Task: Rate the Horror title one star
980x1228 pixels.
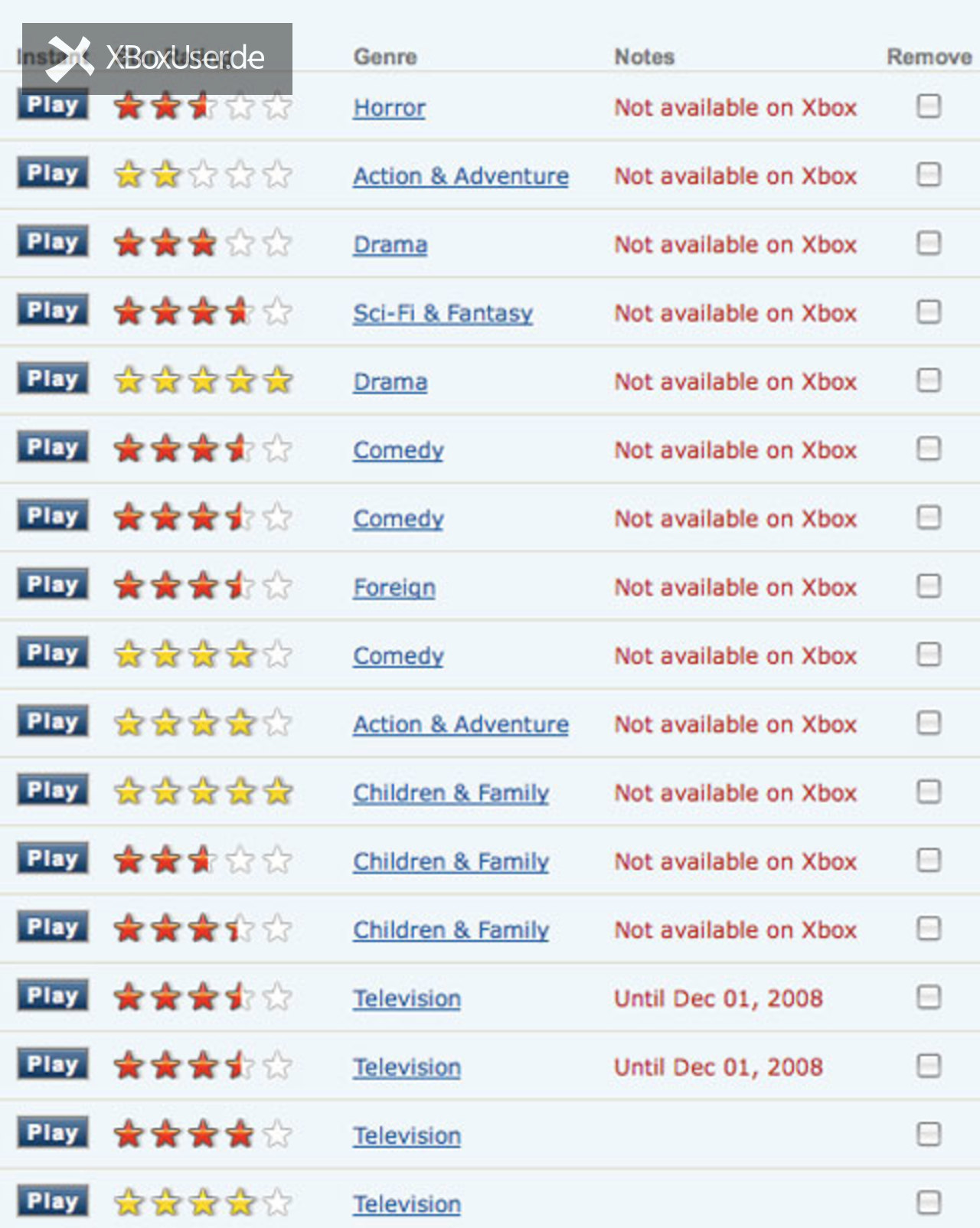Action: point(129,106)
